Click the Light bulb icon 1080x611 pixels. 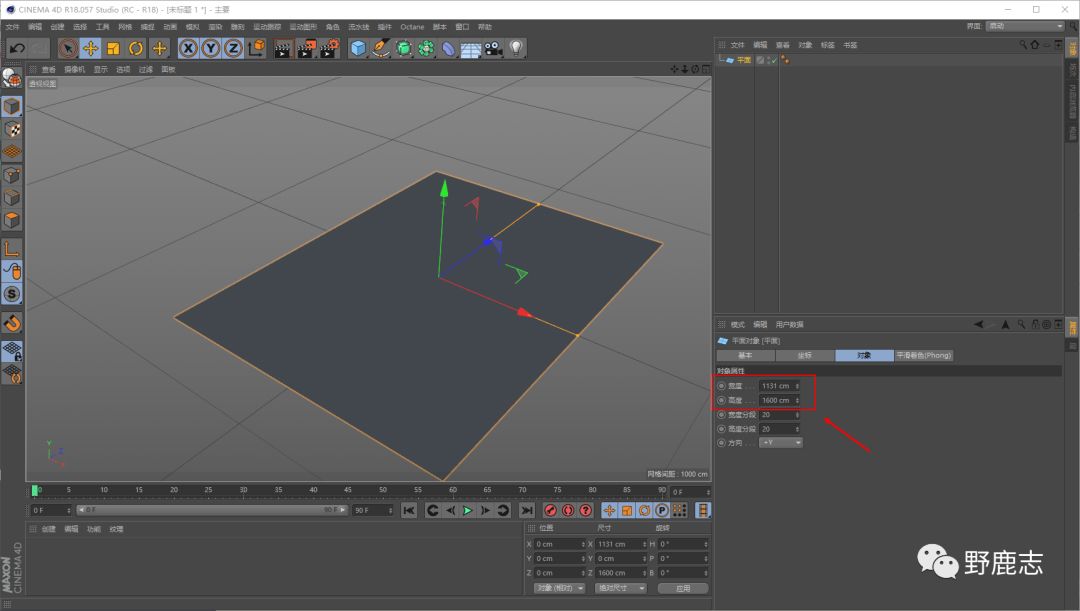[516, 48]
